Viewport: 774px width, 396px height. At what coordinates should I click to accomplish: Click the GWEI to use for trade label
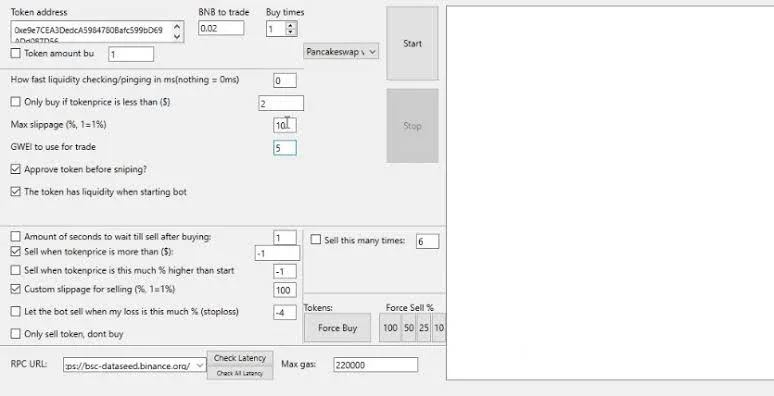(53, 147)
